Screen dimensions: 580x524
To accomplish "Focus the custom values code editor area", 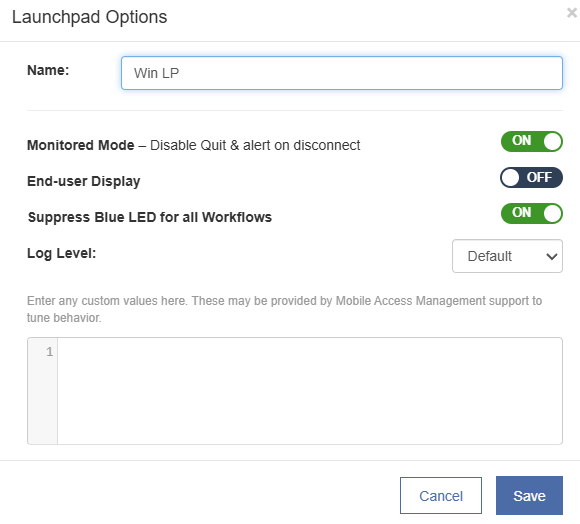I will click(310, 391).
